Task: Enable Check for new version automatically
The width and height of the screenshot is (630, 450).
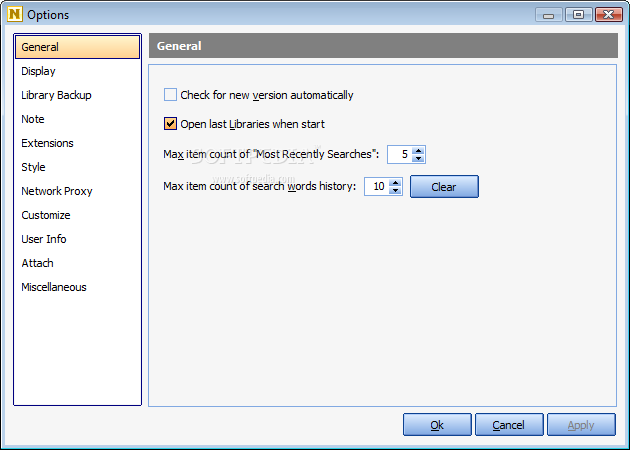Action: (170, 95)
